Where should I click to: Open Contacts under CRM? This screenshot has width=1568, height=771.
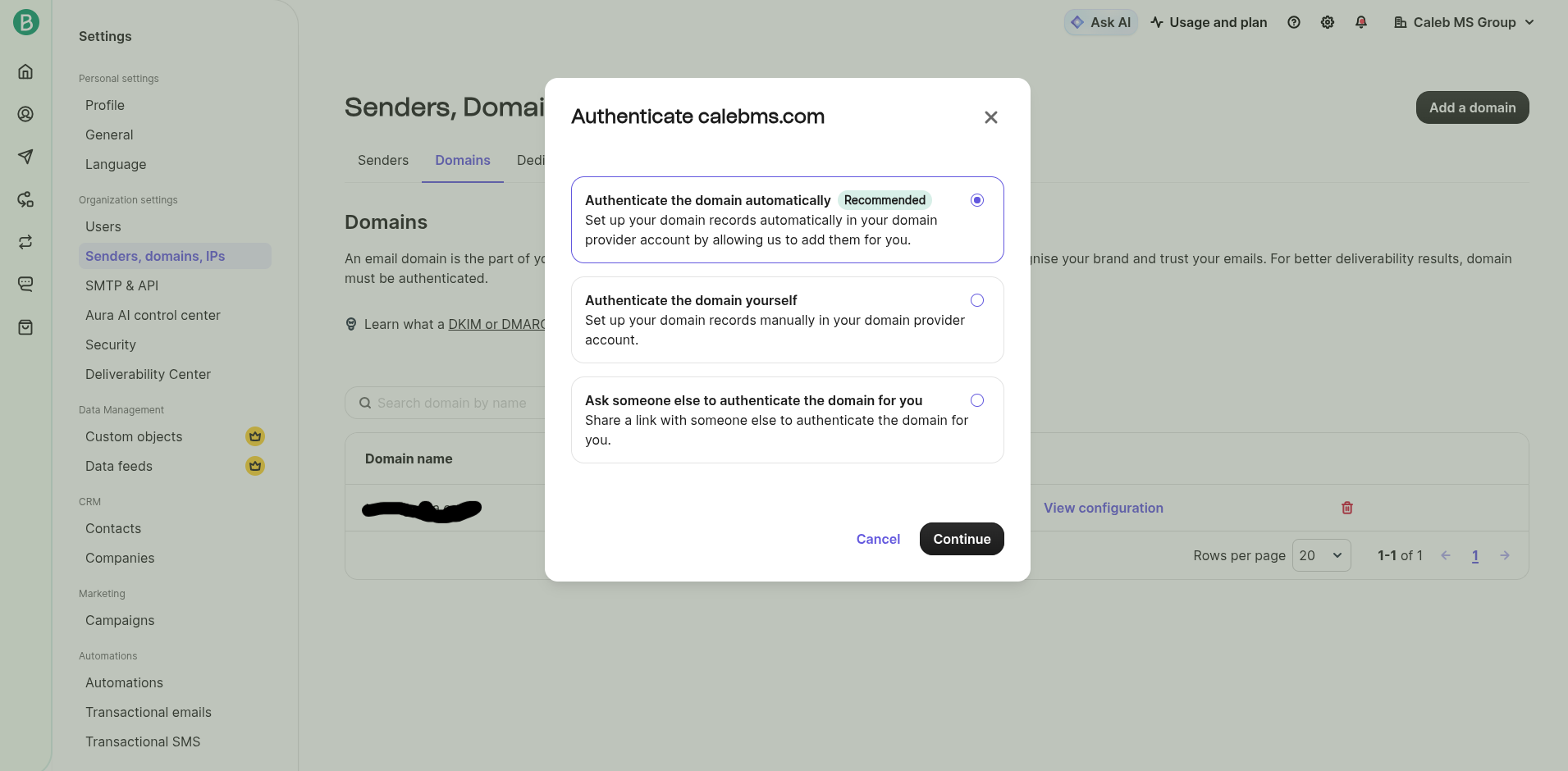(113, 528)
